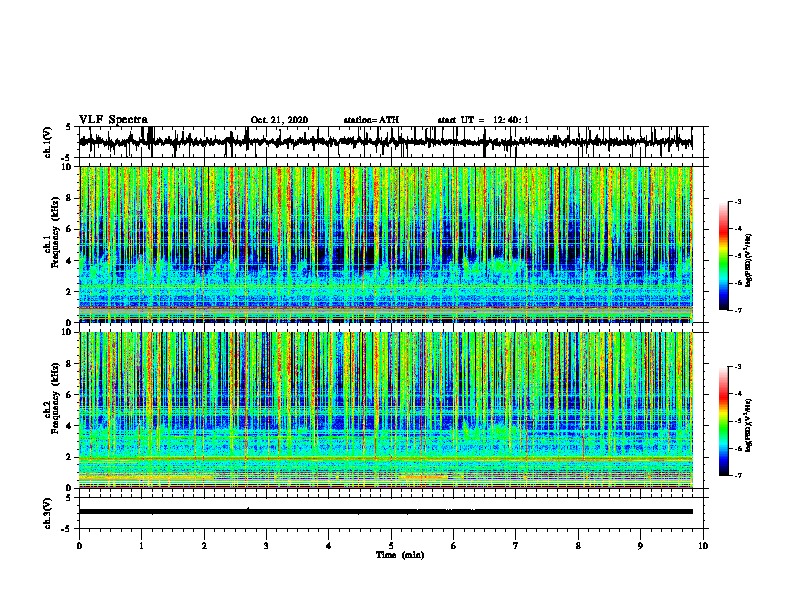The image size is (792, 612).
Task: Click the "9" tick on the time axis
Action: coord(640,546)
